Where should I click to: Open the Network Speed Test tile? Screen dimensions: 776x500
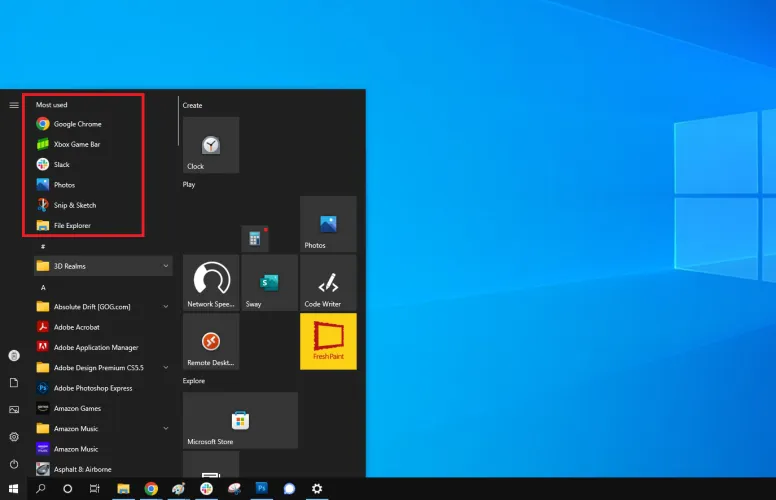coord(210,283)
